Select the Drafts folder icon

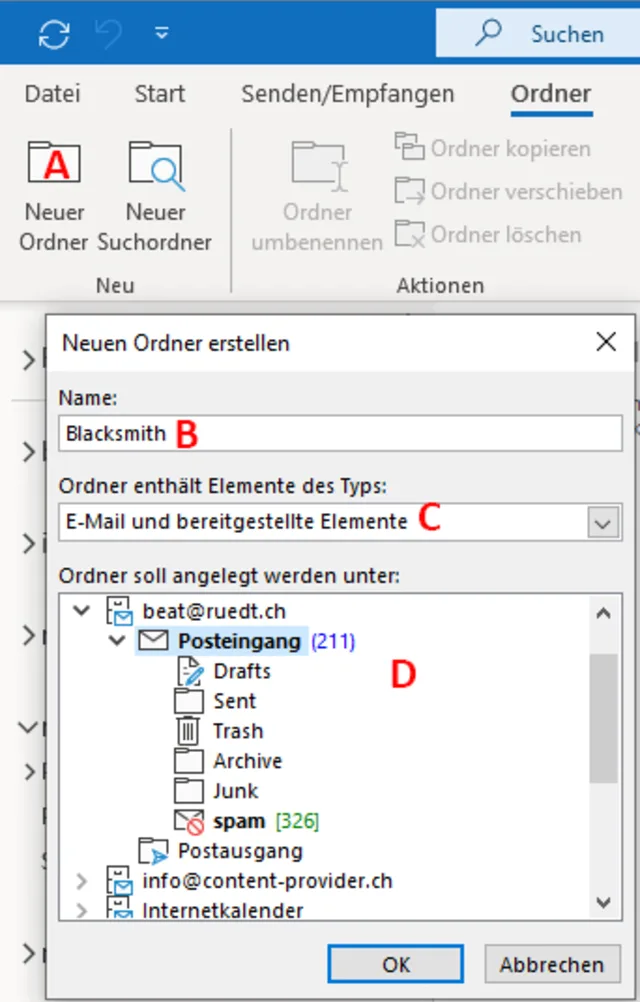click(x=188, y=671)
